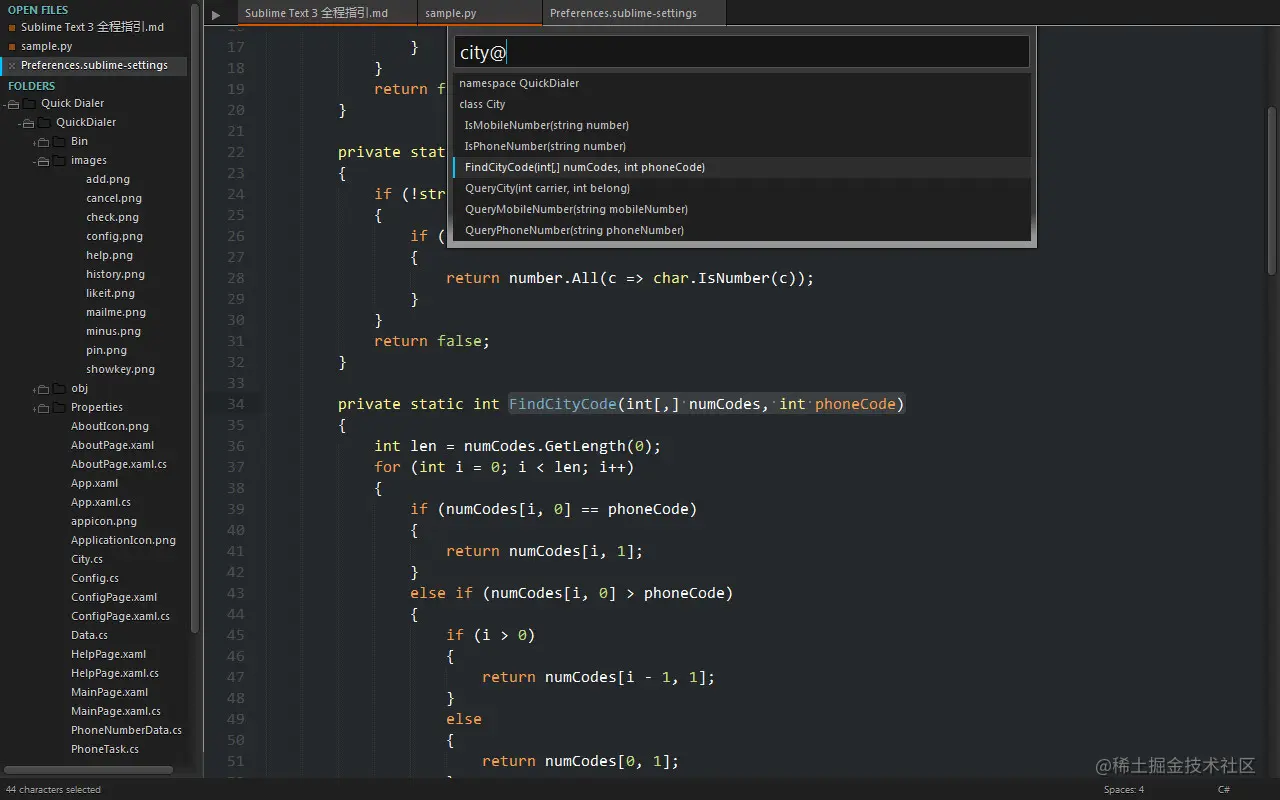The height and width of the screenshot is (800, 1280).
Task: Open ApplicationIcon.png in the sidebar
Action: [123, 540]
